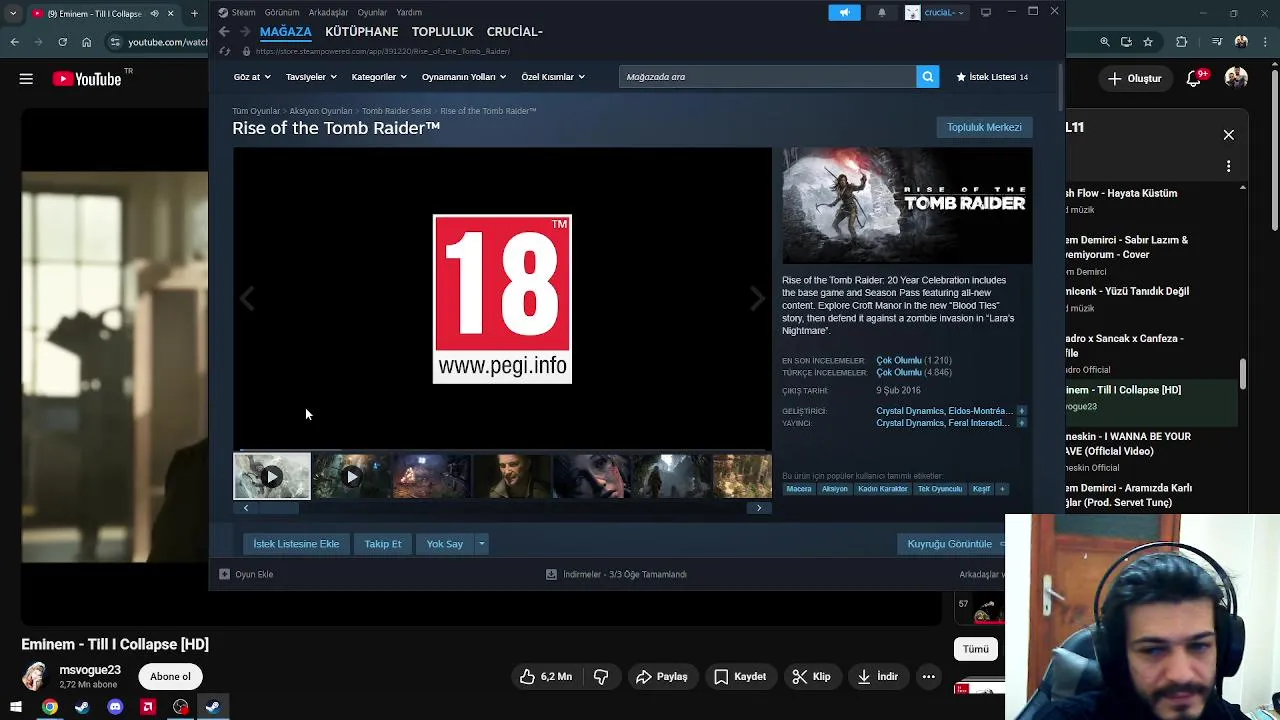Open YouTube notifications bell
Screen dimensions: 1280x720
1193,78
